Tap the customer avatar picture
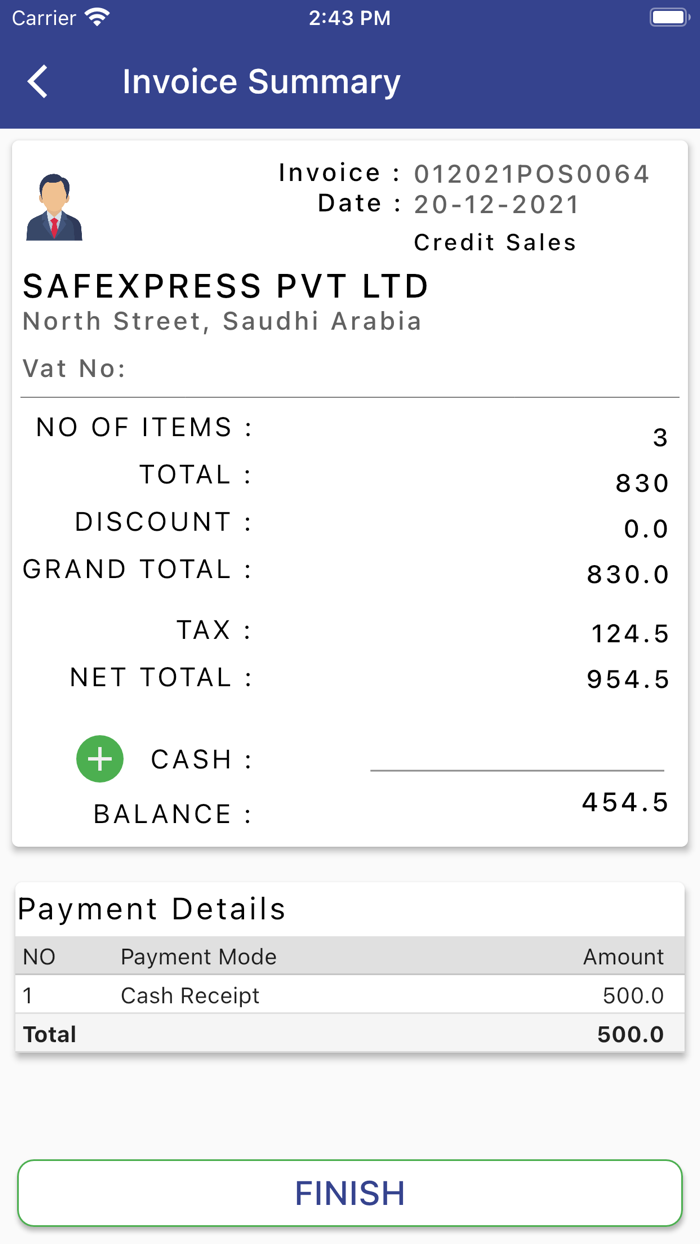Image resolution: width=700 pixels, height=1244 pixels. 53,200
